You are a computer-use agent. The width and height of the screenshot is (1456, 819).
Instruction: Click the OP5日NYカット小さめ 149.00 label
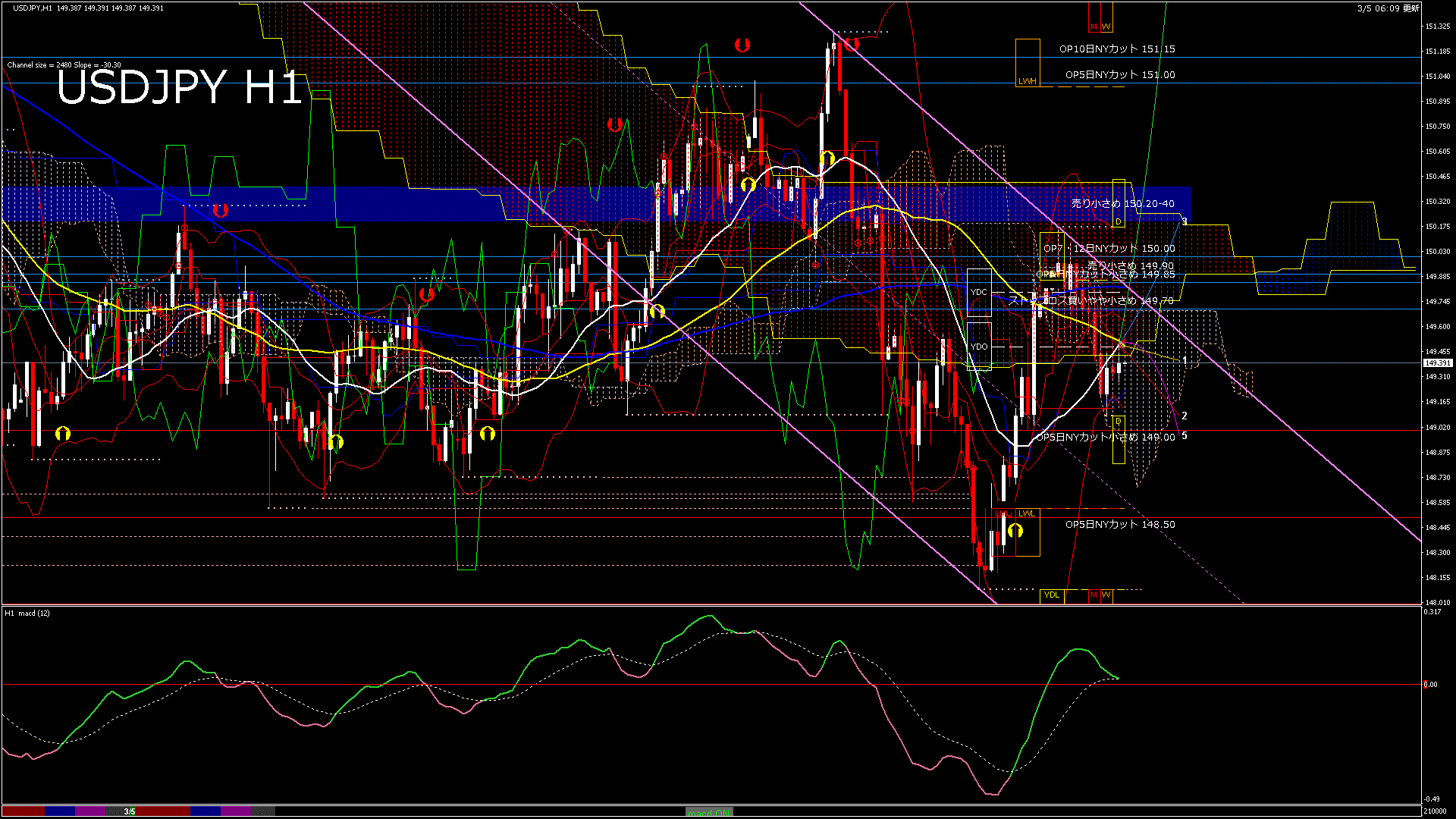tap(1106, 438)
